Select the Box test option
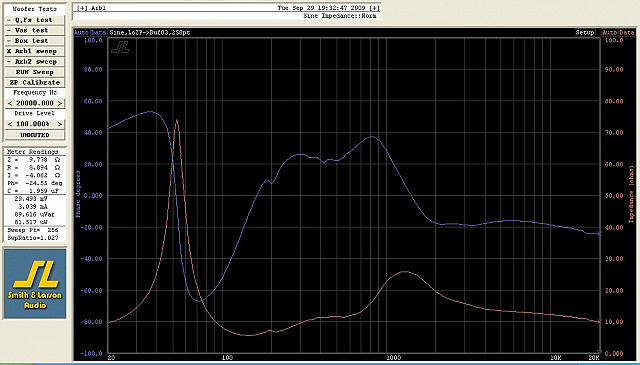Image resolution: width=640 pixels, height=365 pixels. point(34,41)
